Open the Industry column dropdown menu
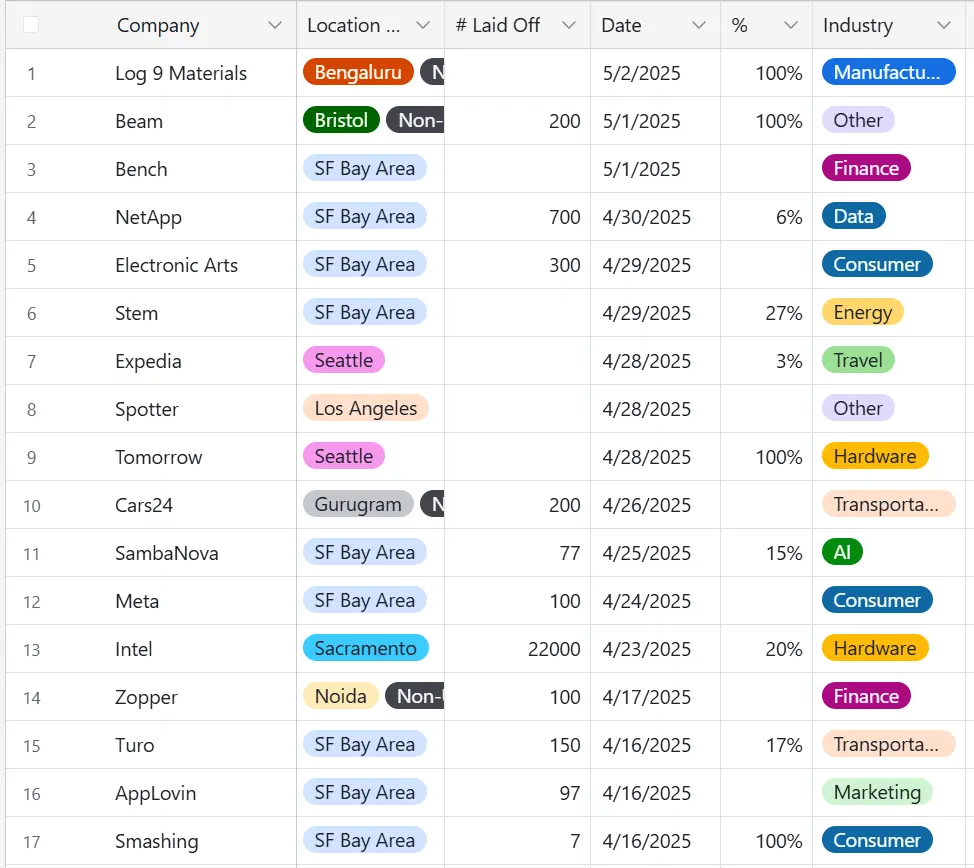The image size is (974, 868). (942, 25)
